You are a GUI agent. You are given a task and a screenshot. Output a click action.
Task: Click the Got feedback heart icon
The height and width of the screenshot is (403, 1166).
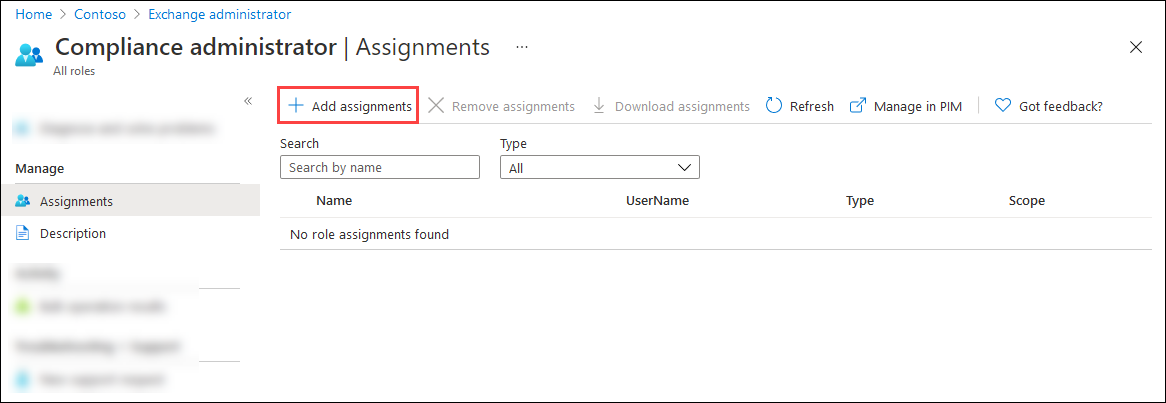coord(1003,106)
